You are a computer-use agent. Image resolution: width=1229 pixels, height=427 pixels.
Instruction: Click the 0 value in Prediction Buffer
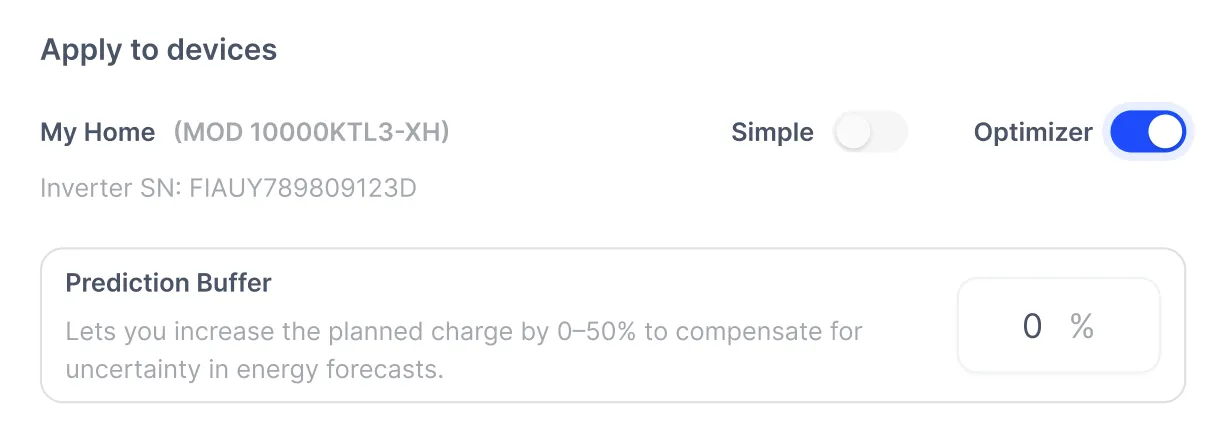point(1032,326)
